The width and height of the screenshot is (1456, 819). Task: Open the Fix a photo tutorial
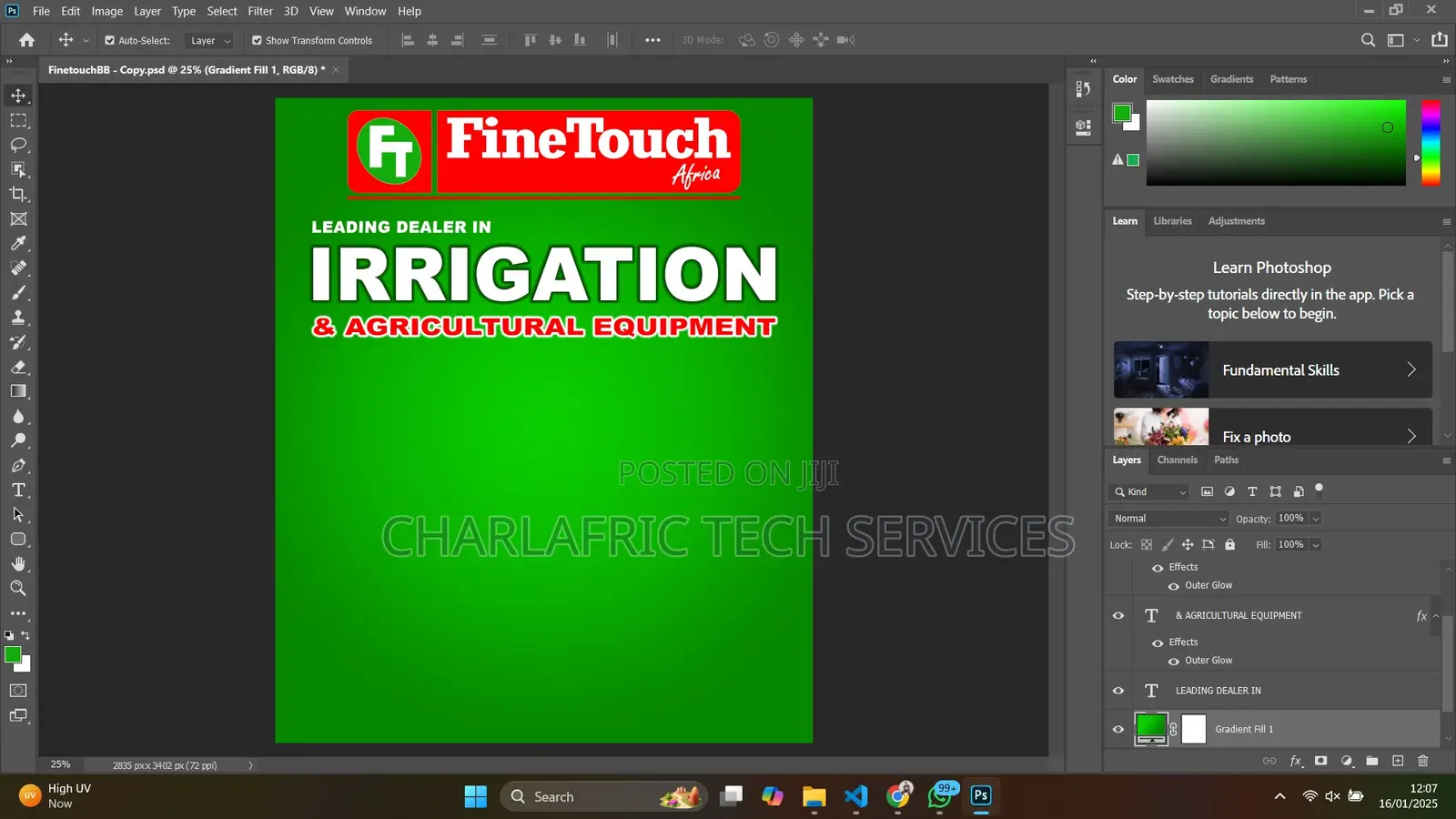[x=1272, y=427]
